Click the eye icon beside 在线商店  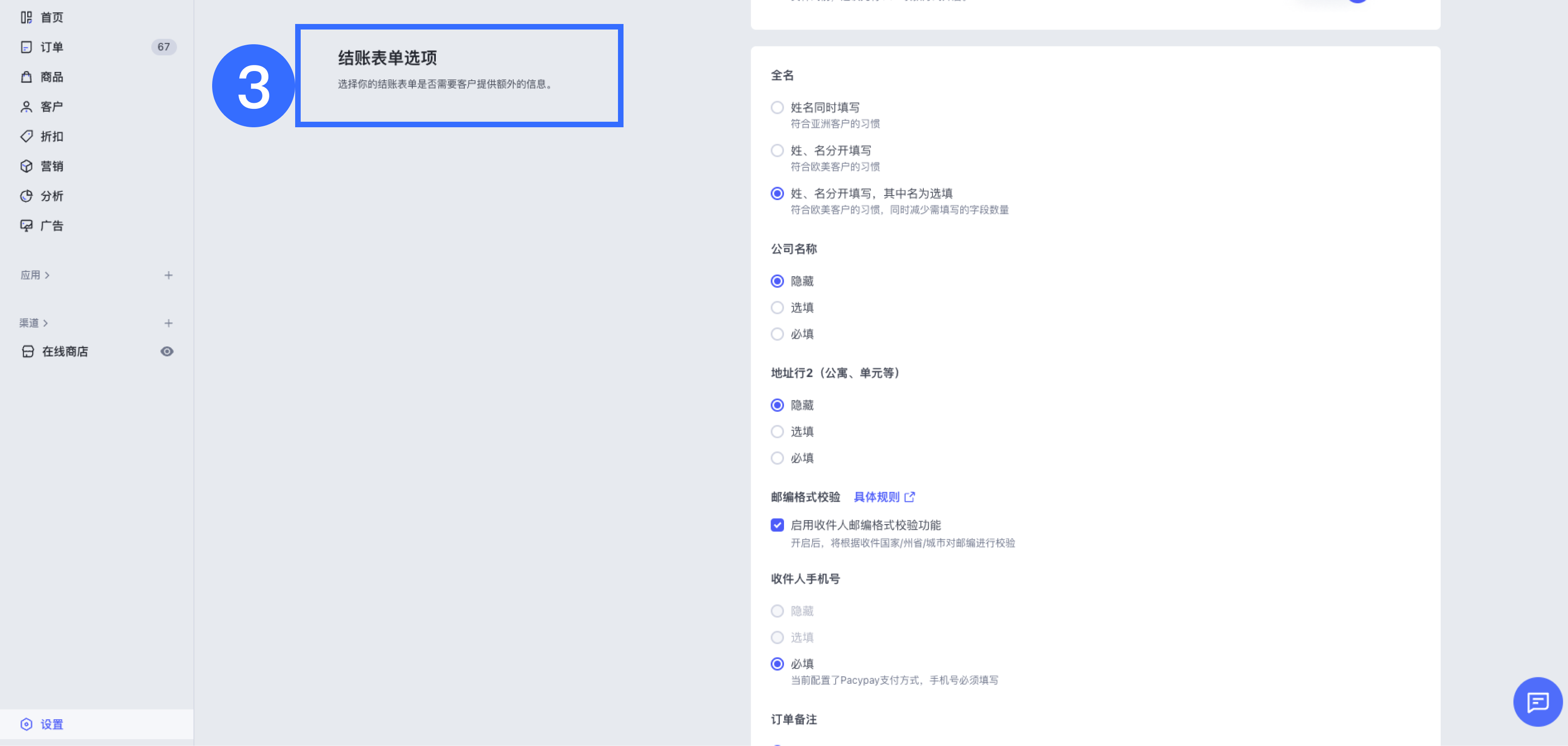tap(167, 352)
